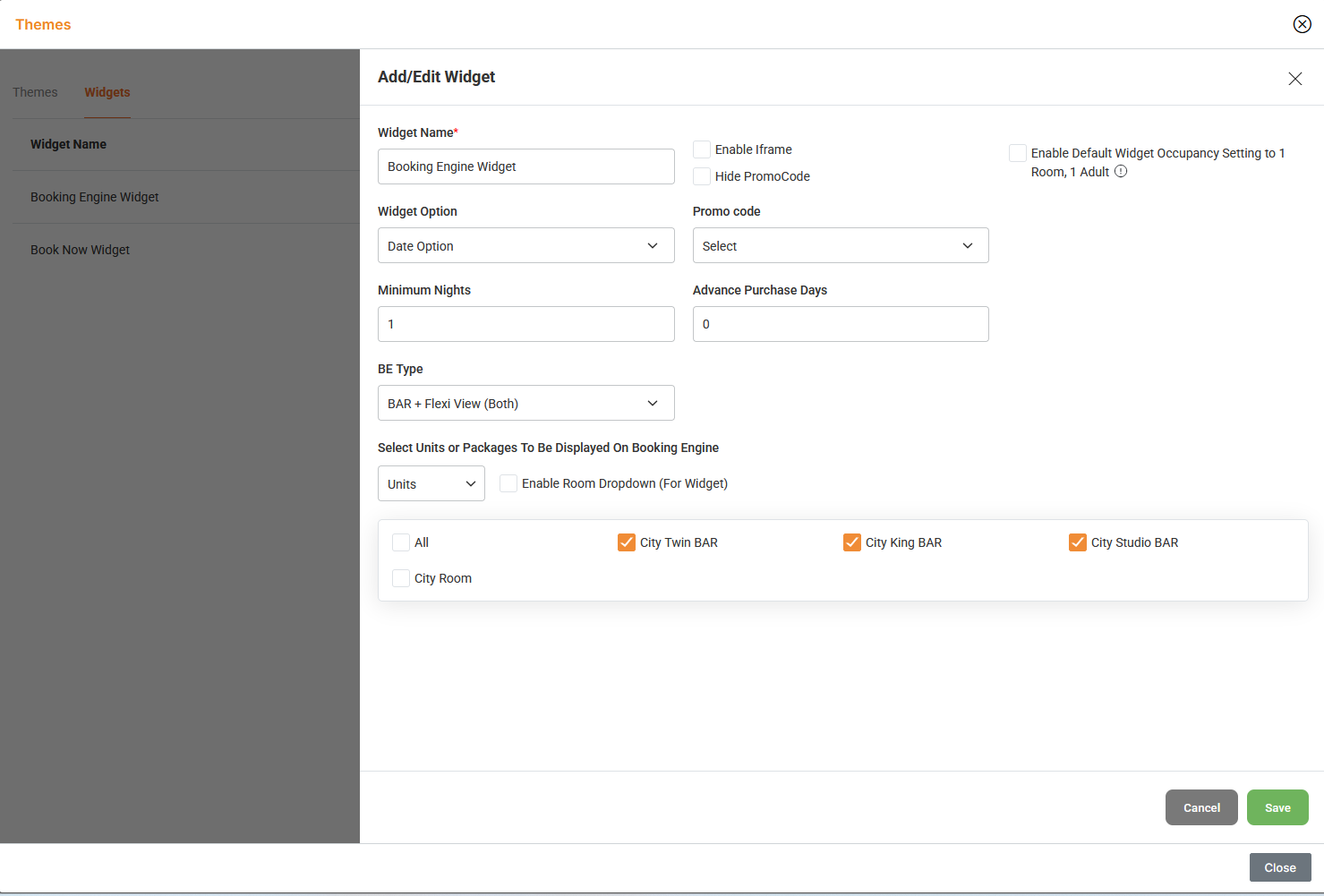The height and width of the screenshot is (896, 1324).
Task: Toggle Enable Room Dropdown for Widget
Action: pyautogui.click(x=508, y=483)
